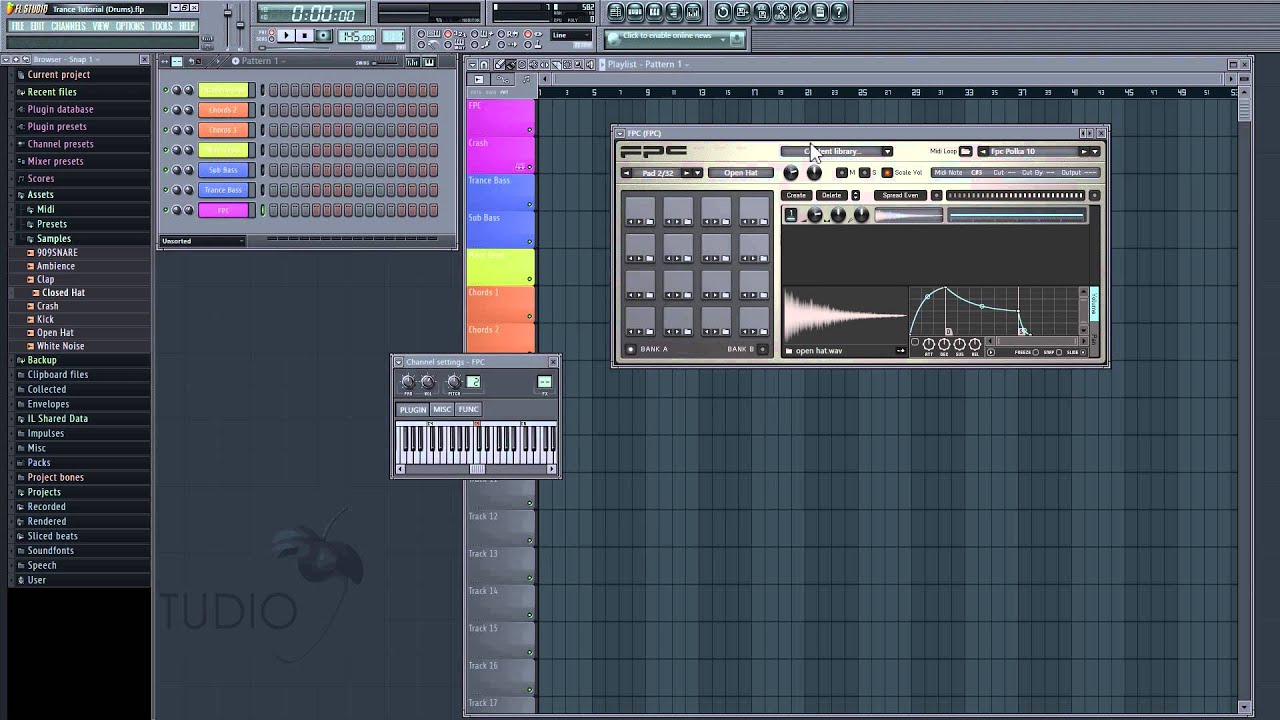Open the FPC Midi Loop folder icon
Screen dimensions: 1280x720
[965, 151]
